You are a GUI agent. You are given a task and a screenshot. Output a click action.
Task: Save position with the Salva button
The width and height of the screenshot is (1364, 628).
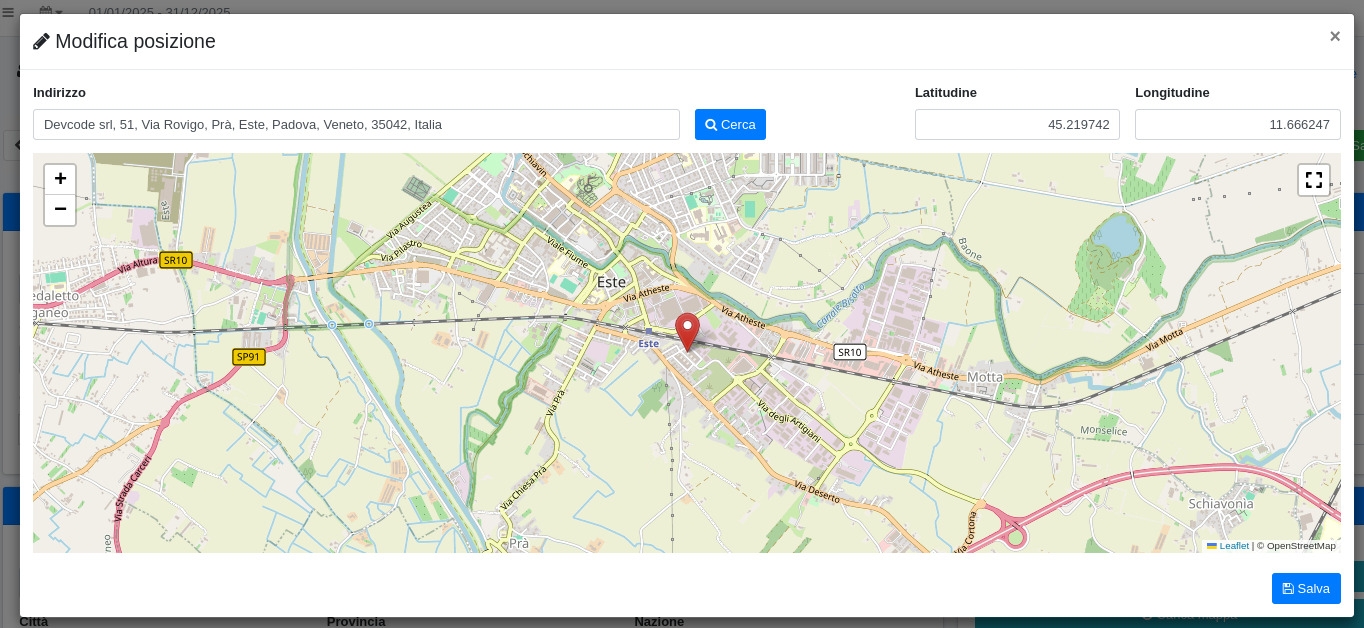point(1305,588)
